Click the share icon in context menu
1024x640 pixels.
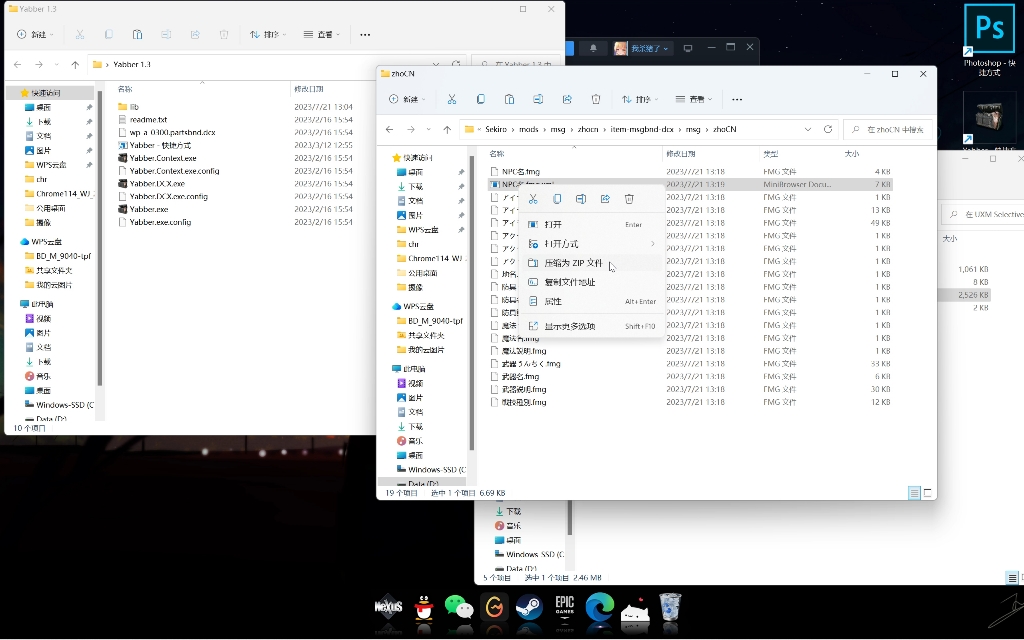pyautogui.click(x=605, y=199)
